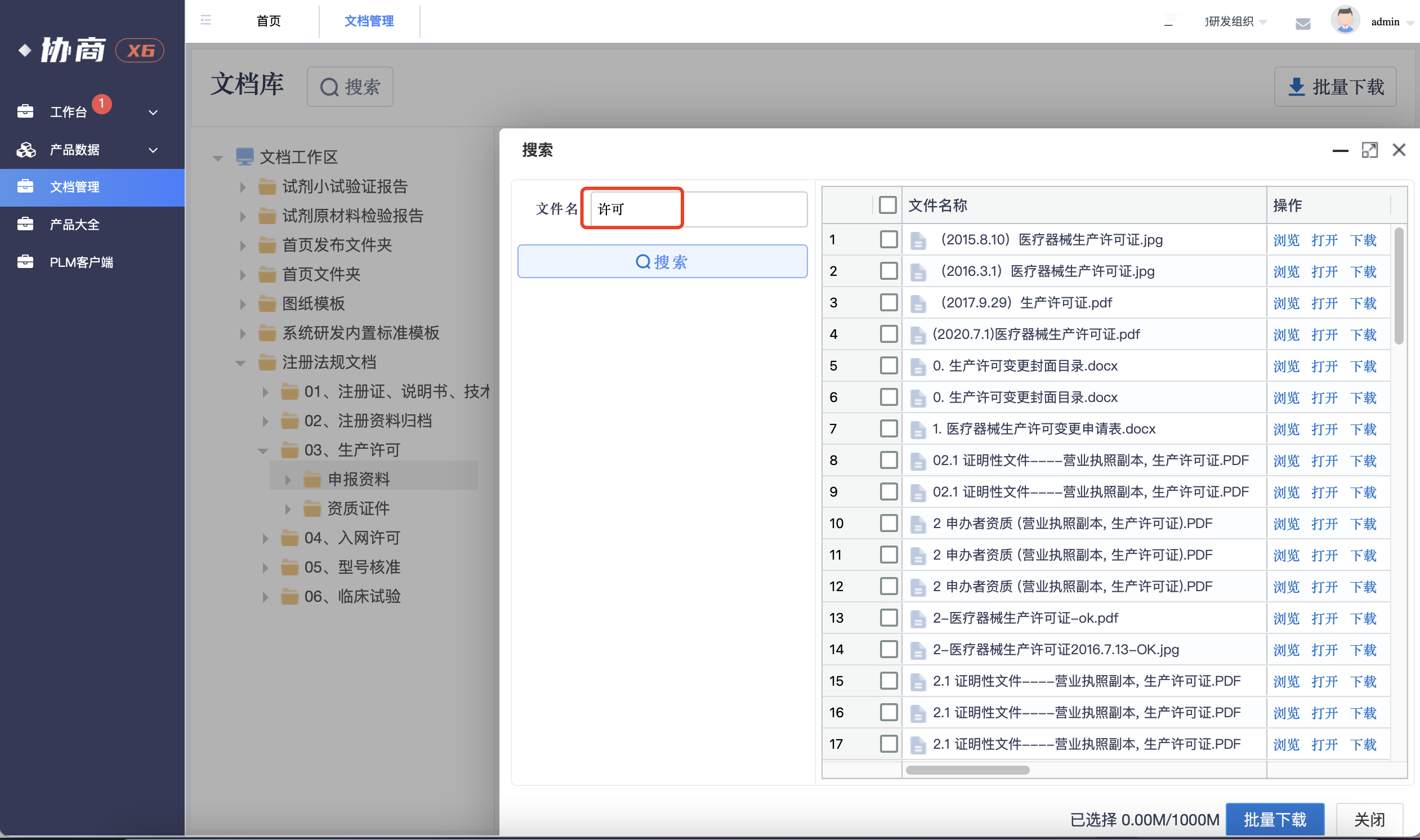
Task: Click the 文档工作区 computer icon
Action: tap(244, 156)
